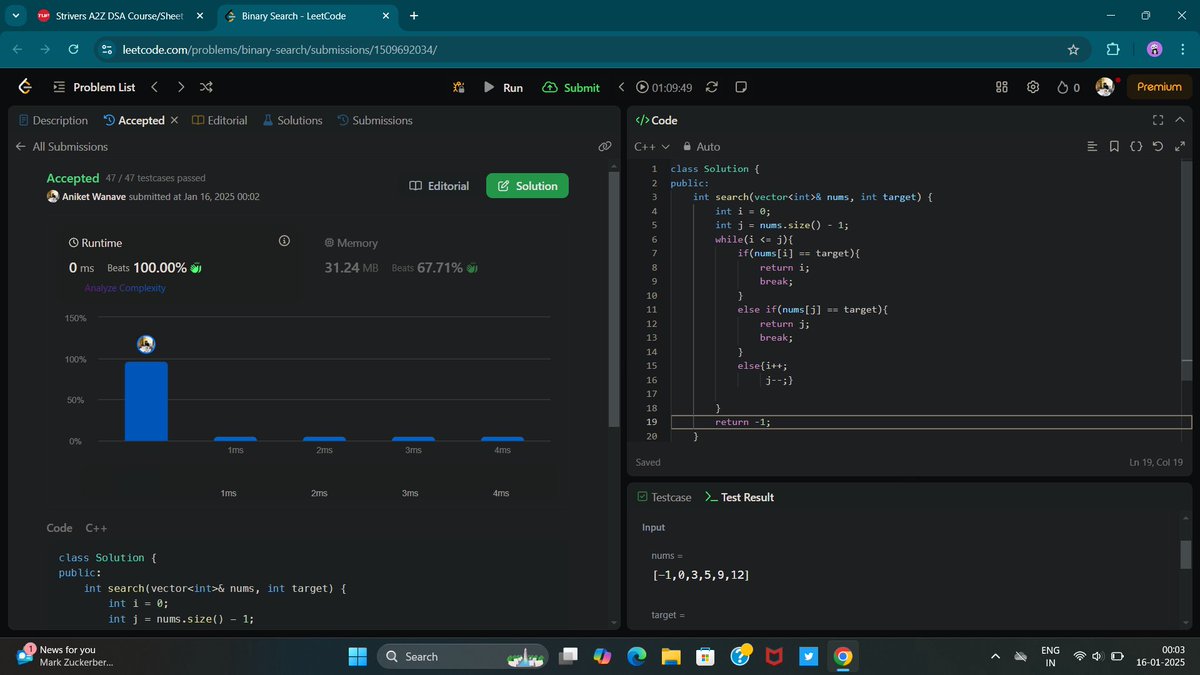
Task: Pick a random problem shuffle icon
Action: pos(206,87)
